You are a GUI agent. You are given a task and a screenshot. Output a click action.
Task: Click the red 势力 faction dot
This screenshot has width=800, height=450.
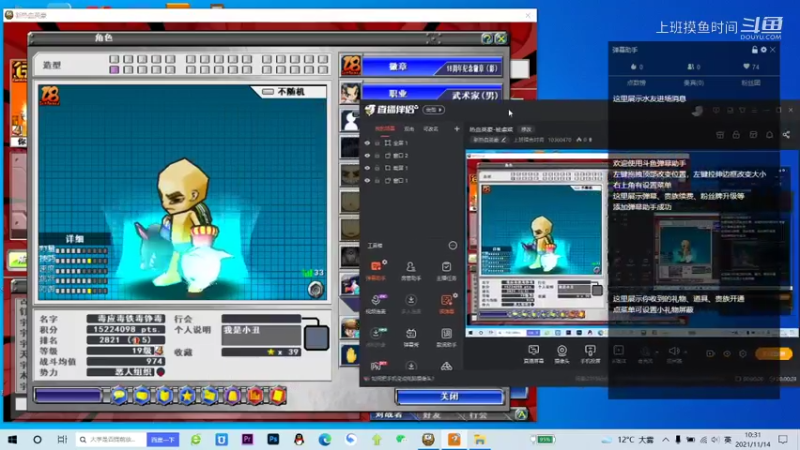pos(161,372)
